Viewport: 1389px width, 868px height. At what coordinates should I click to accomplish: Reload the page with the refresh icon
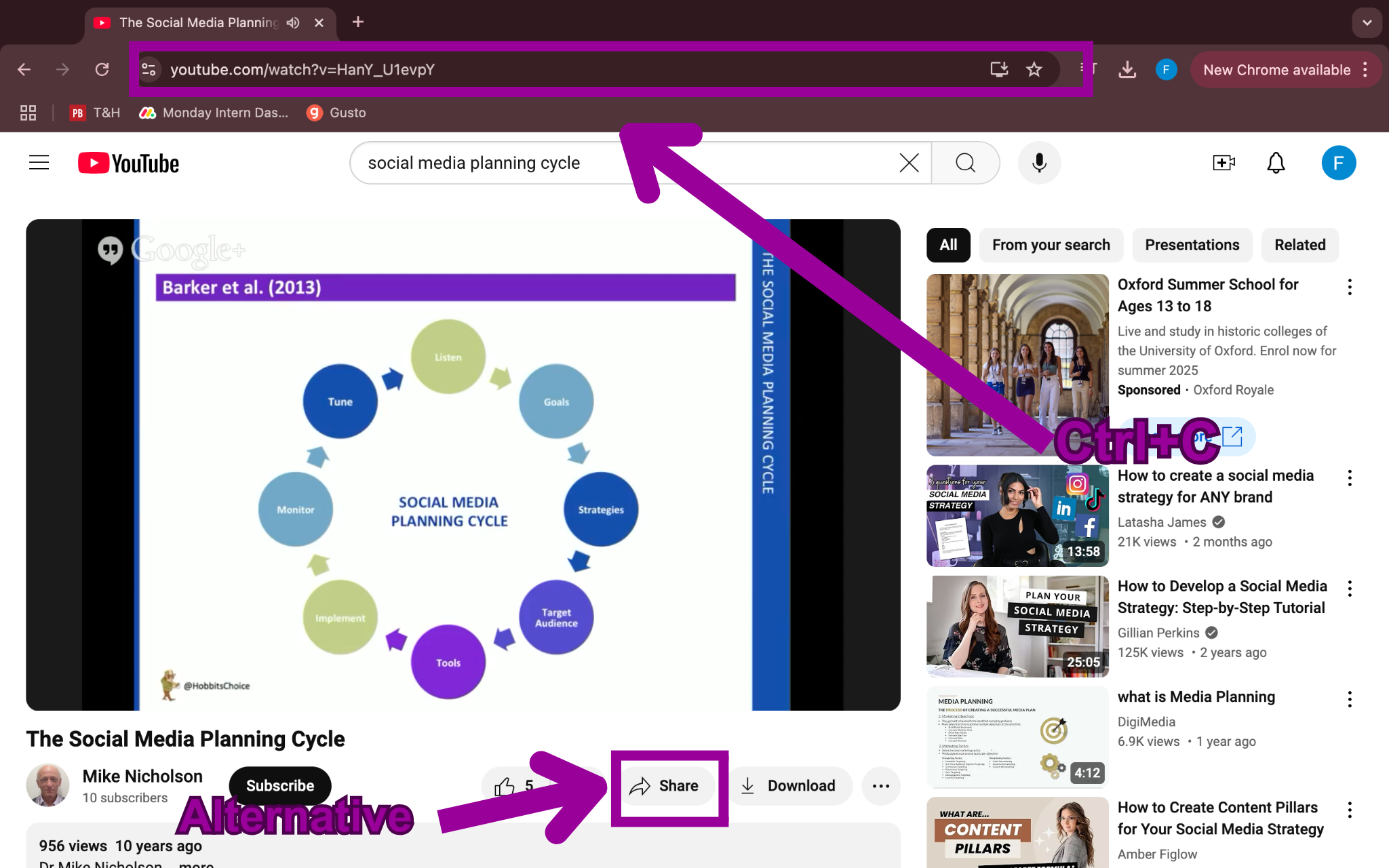(102, 69)
